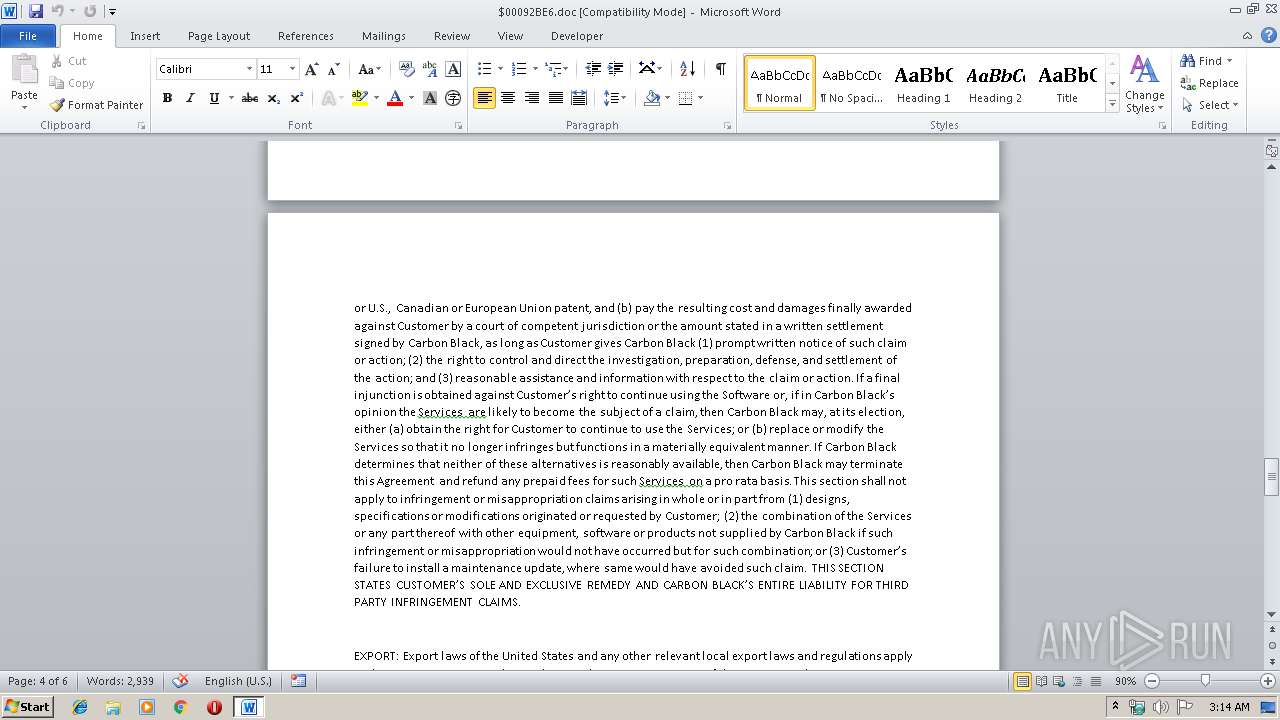This screenshot has width=1280, height=720.
Task: Click the Page: 4 of 6 indicator
Action: point(38,681)
